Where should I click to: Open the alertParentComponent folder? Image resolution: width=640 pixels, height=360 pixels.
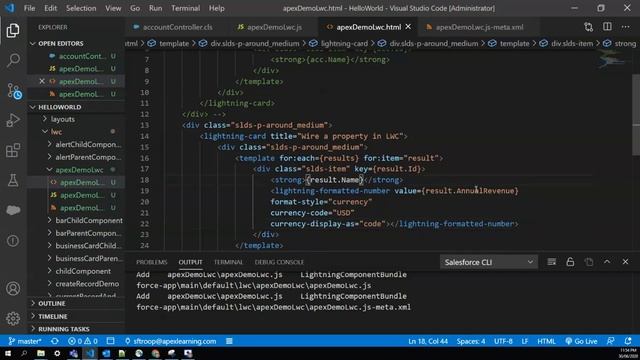click(88, 157)
